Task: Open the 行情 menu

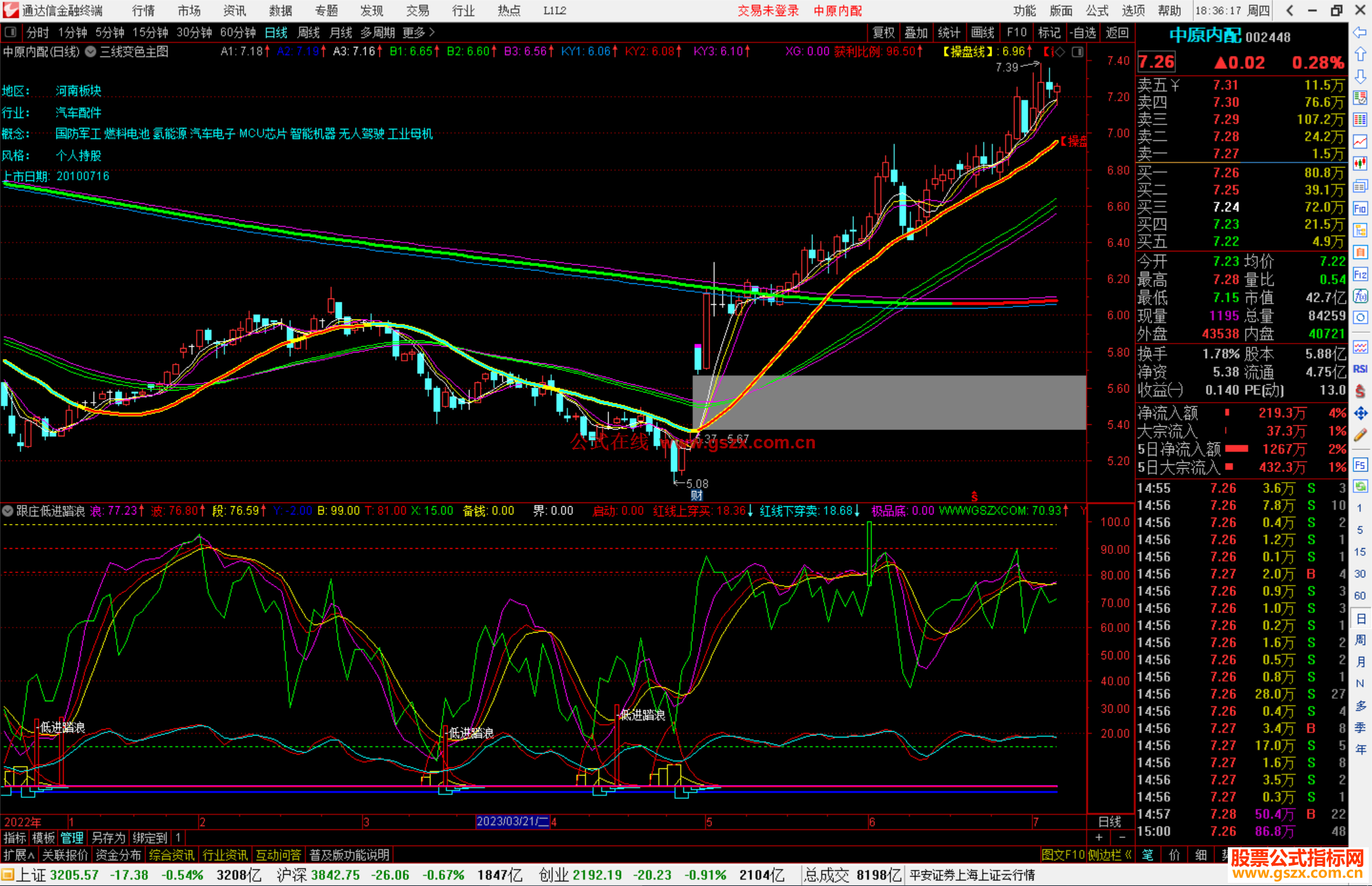Action: click(x=143, y=10)
